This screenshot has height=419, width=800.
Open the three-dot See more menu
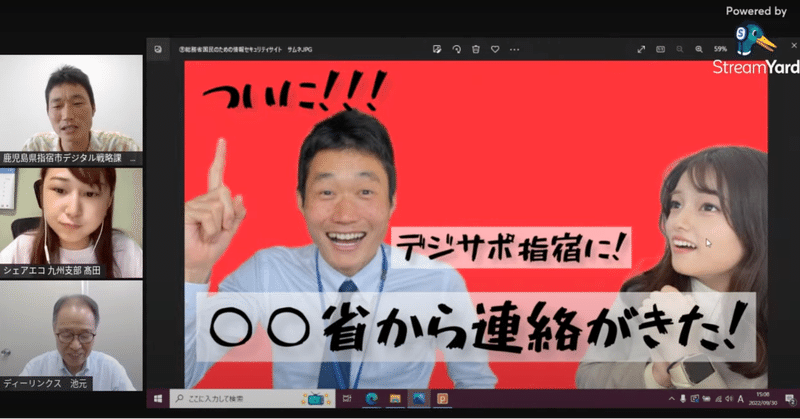pos(514,50)
